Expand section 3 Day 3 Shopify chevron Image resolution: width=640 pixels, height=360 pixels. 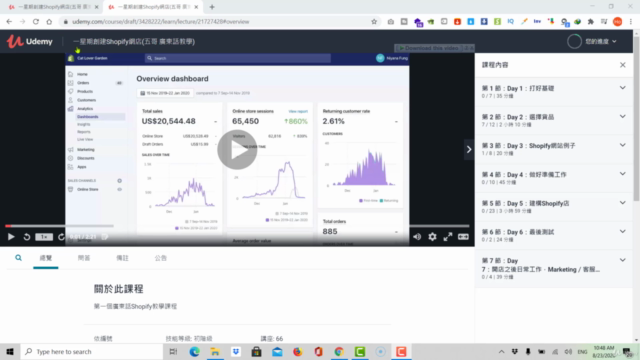click(x=622, y=145)
